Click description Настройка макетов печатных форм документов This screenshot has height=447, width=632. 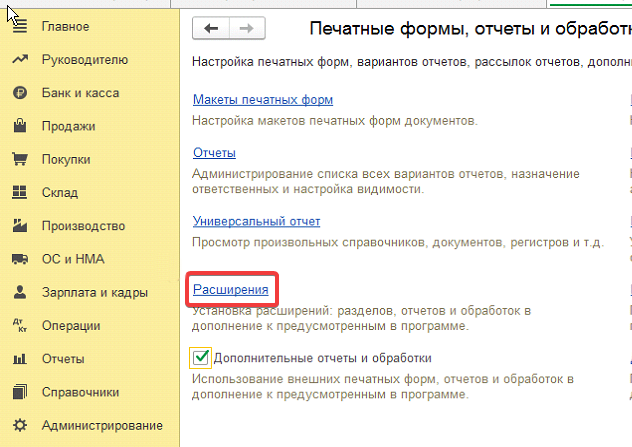[335, 121]
